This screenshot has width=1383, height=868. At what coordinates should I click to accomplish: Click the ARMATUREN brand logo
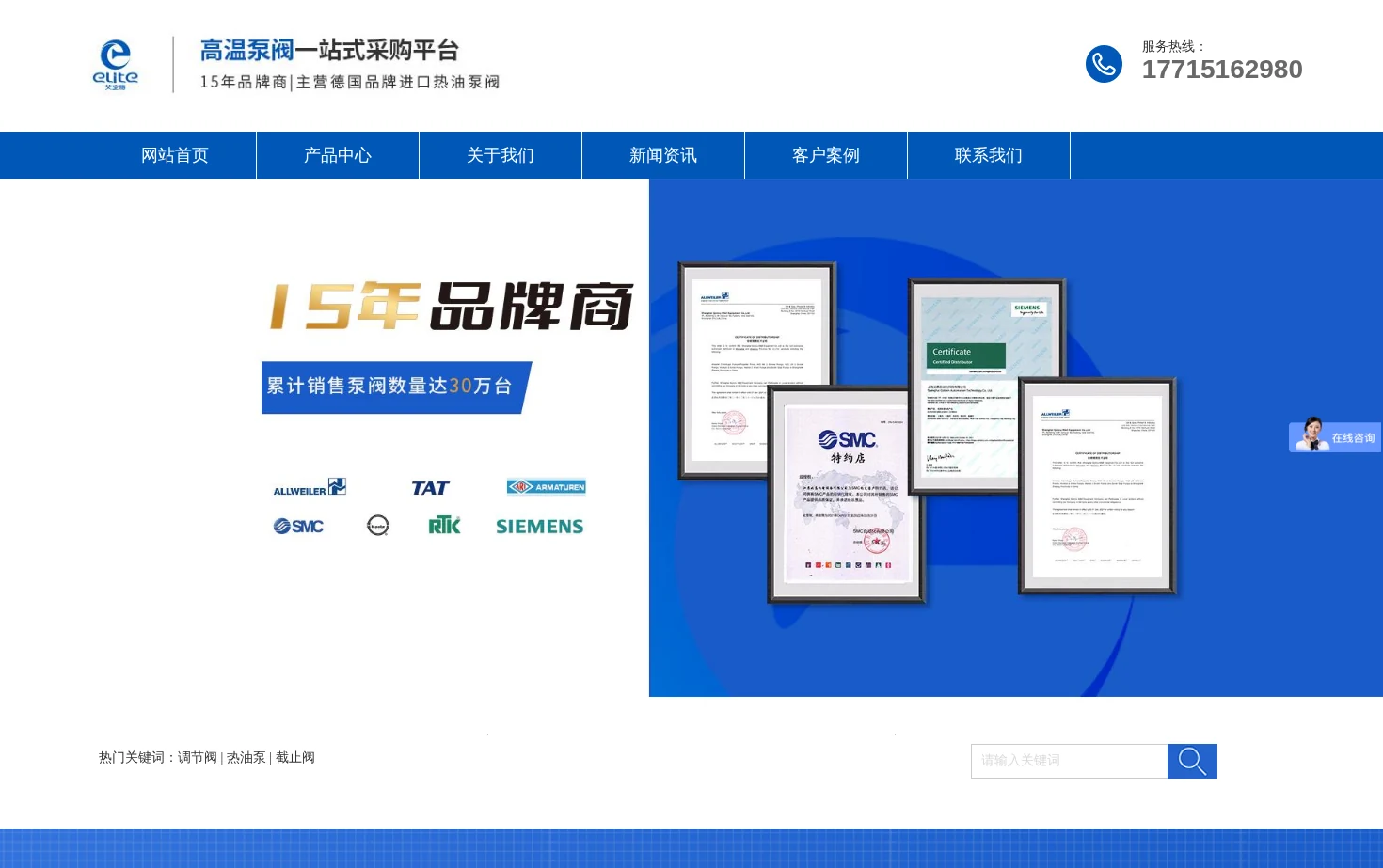547,487
